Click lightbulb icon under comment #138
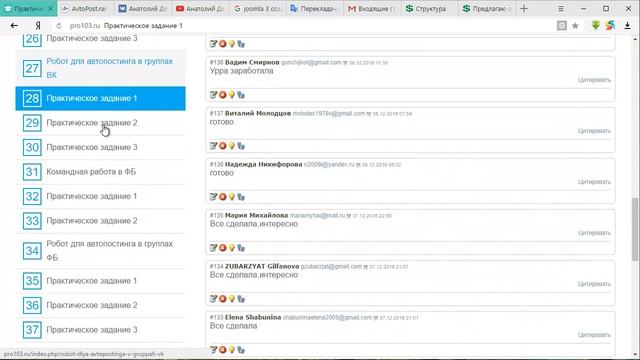 (232, 95)
